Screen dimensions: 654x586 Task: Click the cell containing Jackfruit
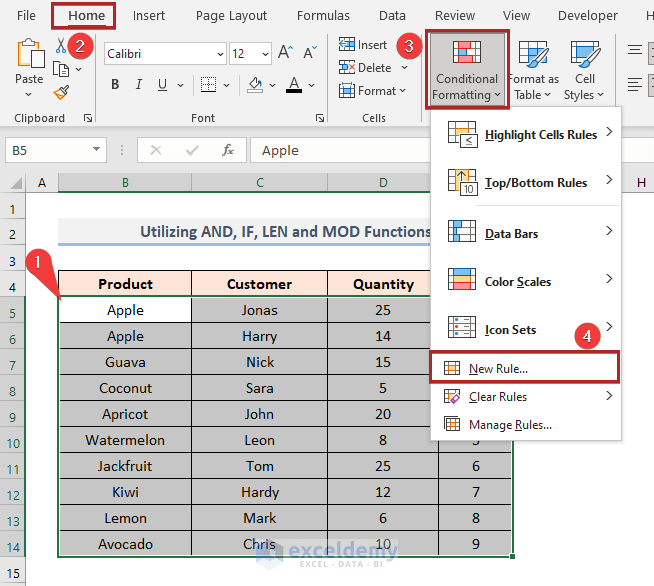point(125,466)
